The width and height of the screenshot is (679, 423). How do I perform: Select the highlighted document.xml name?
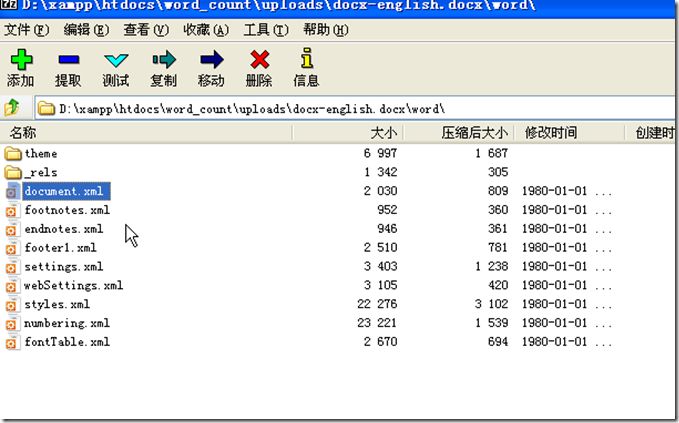[66, 191]
